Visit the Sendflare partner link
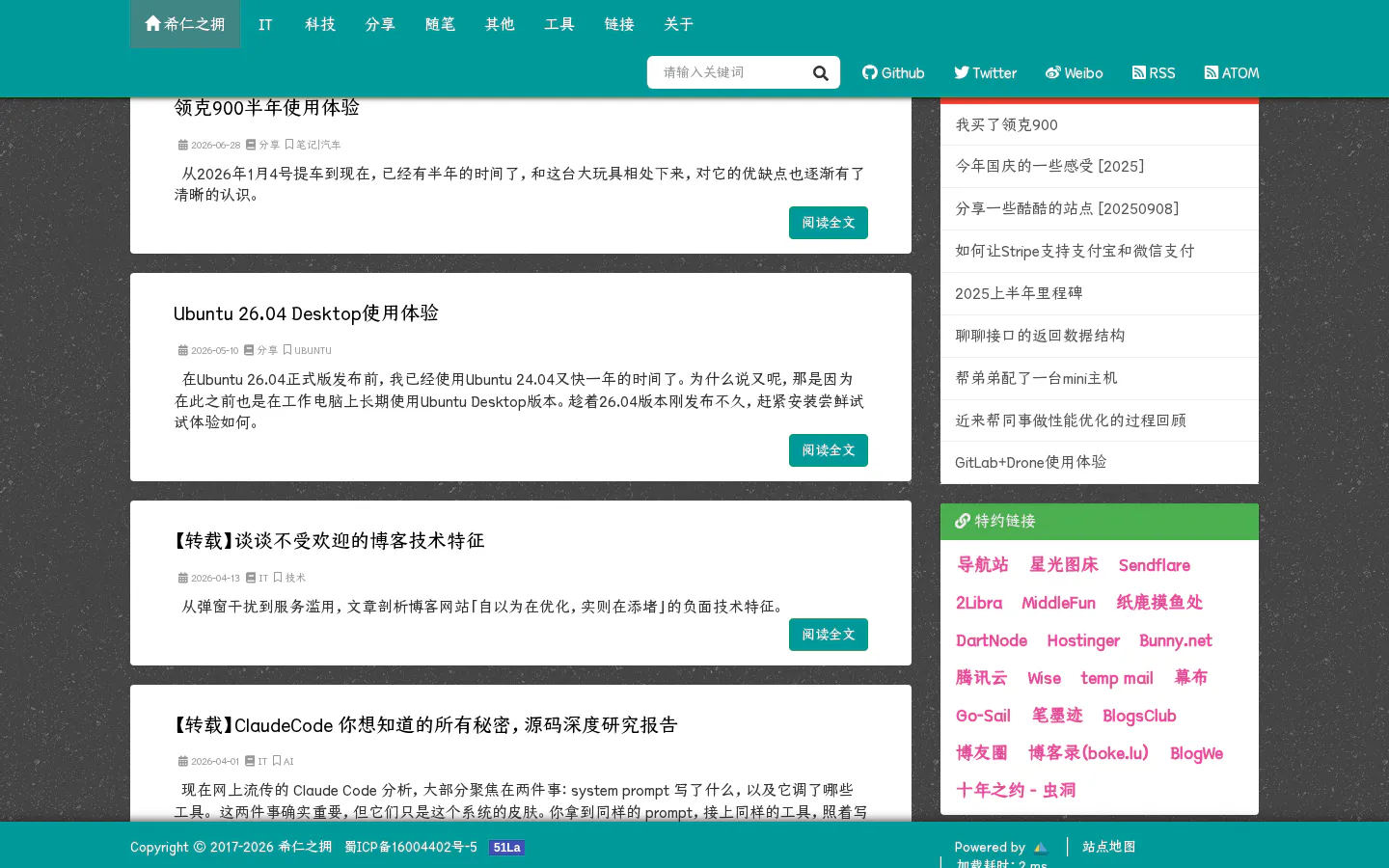The height and width of the screenshot is (868, 1389). click(x=1155, y=565)
